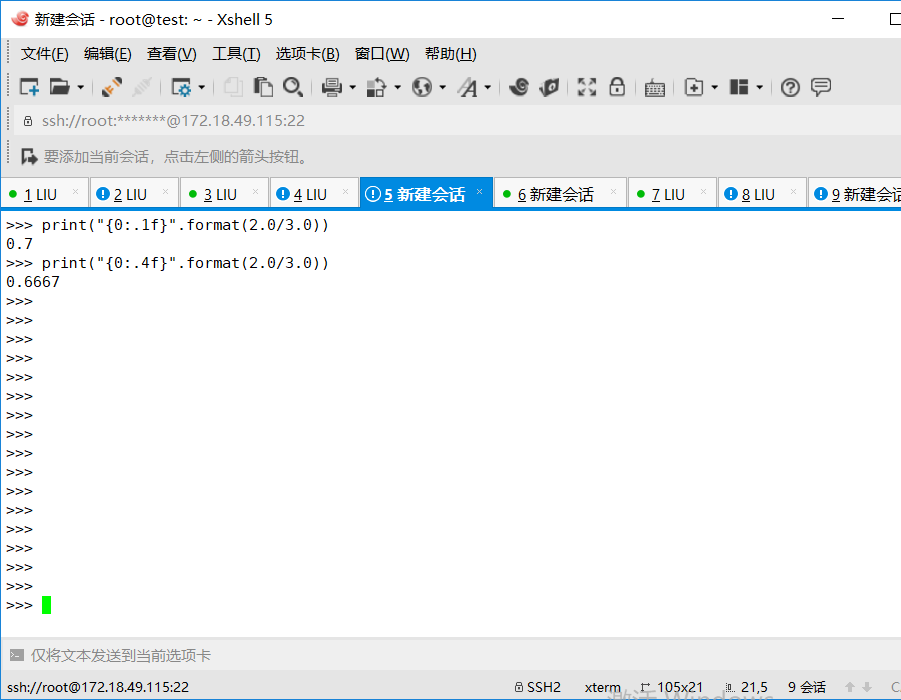This screenshot has width=901, height=700.
Task: Expand the globe encoding dropdown arrow
Action: point(442,88)
